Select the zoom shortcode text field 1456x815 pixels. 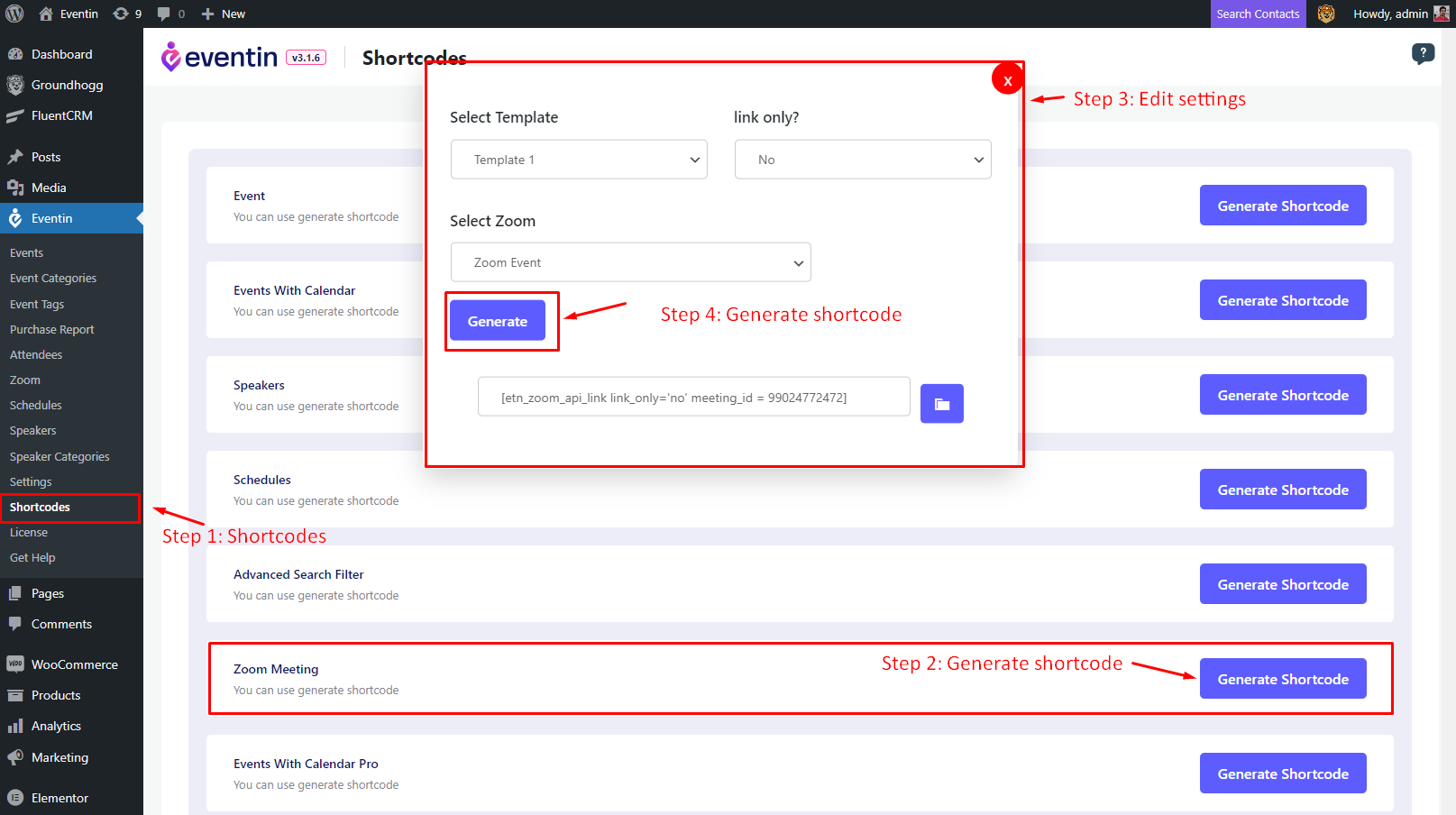[x=692, y=397]
